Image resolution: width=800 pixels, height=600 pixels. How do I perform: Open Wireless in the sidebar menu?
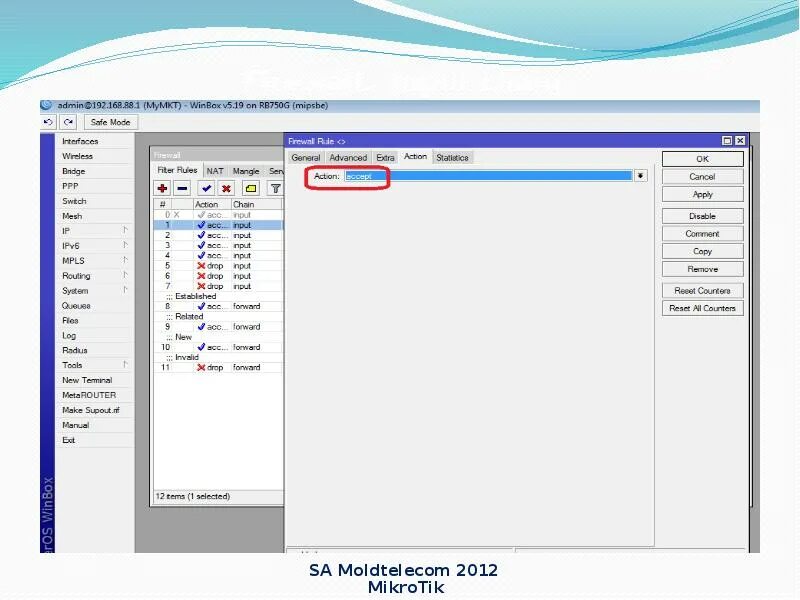coord(78,156)
